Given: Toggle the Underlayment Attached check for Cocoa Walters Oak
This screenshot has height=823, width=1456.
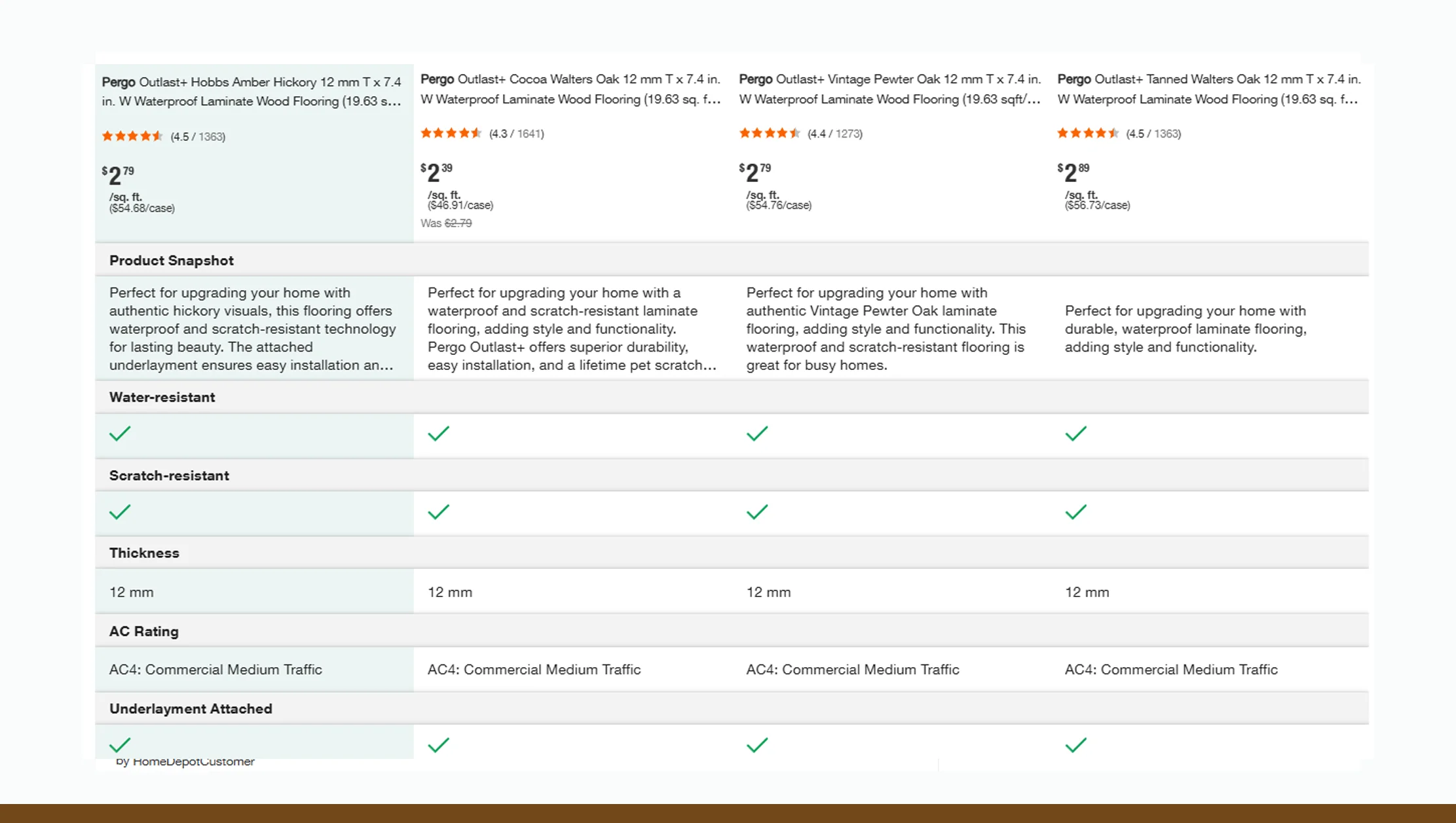Looking at the screenshot, I should [x=438, y=744].
